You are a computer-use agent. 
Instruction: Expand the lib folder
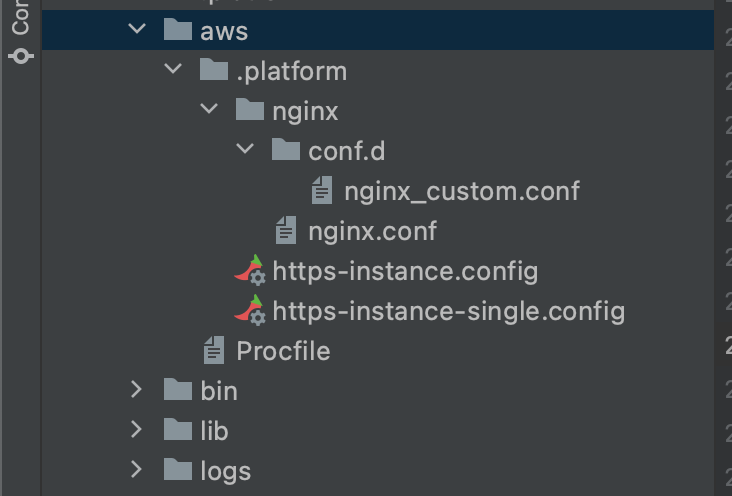(137, 430)
